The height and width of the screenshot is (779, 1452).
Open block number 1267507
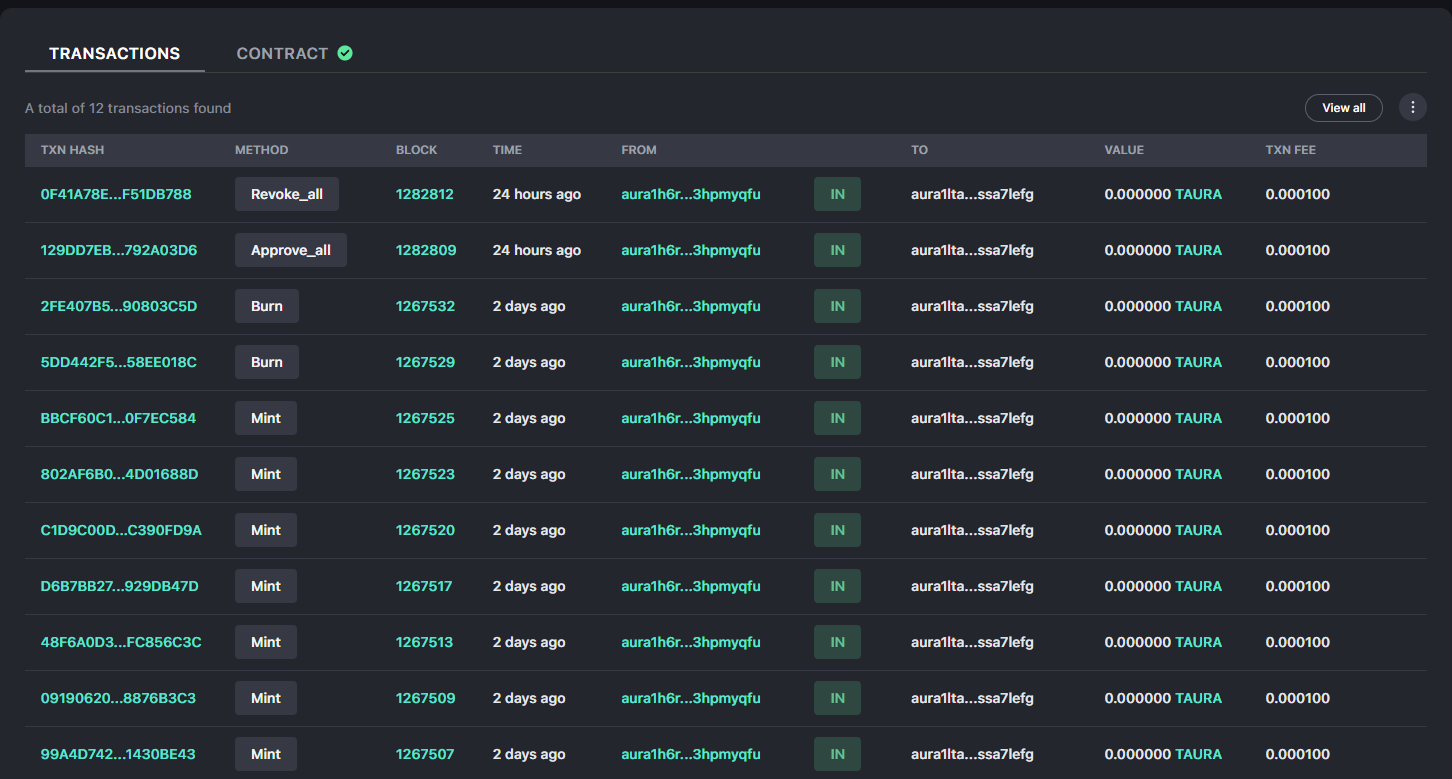pyautogui.click(x=425, y=754)
